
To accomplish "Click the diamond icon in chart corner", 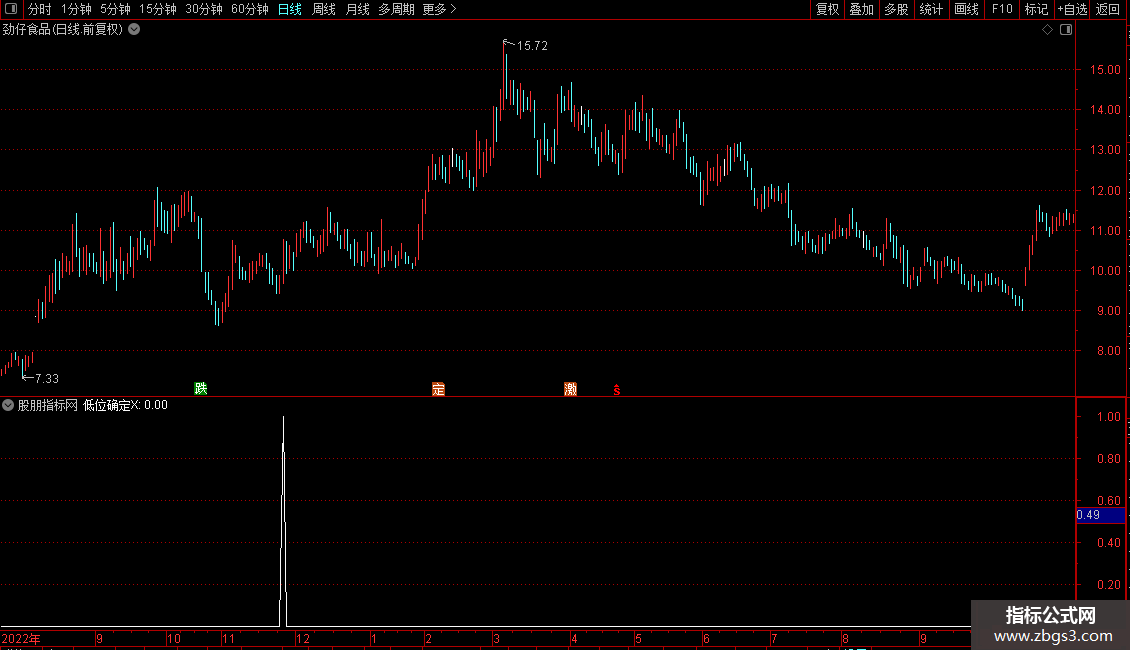I will pyautogui.click(x=1048, y=29).
